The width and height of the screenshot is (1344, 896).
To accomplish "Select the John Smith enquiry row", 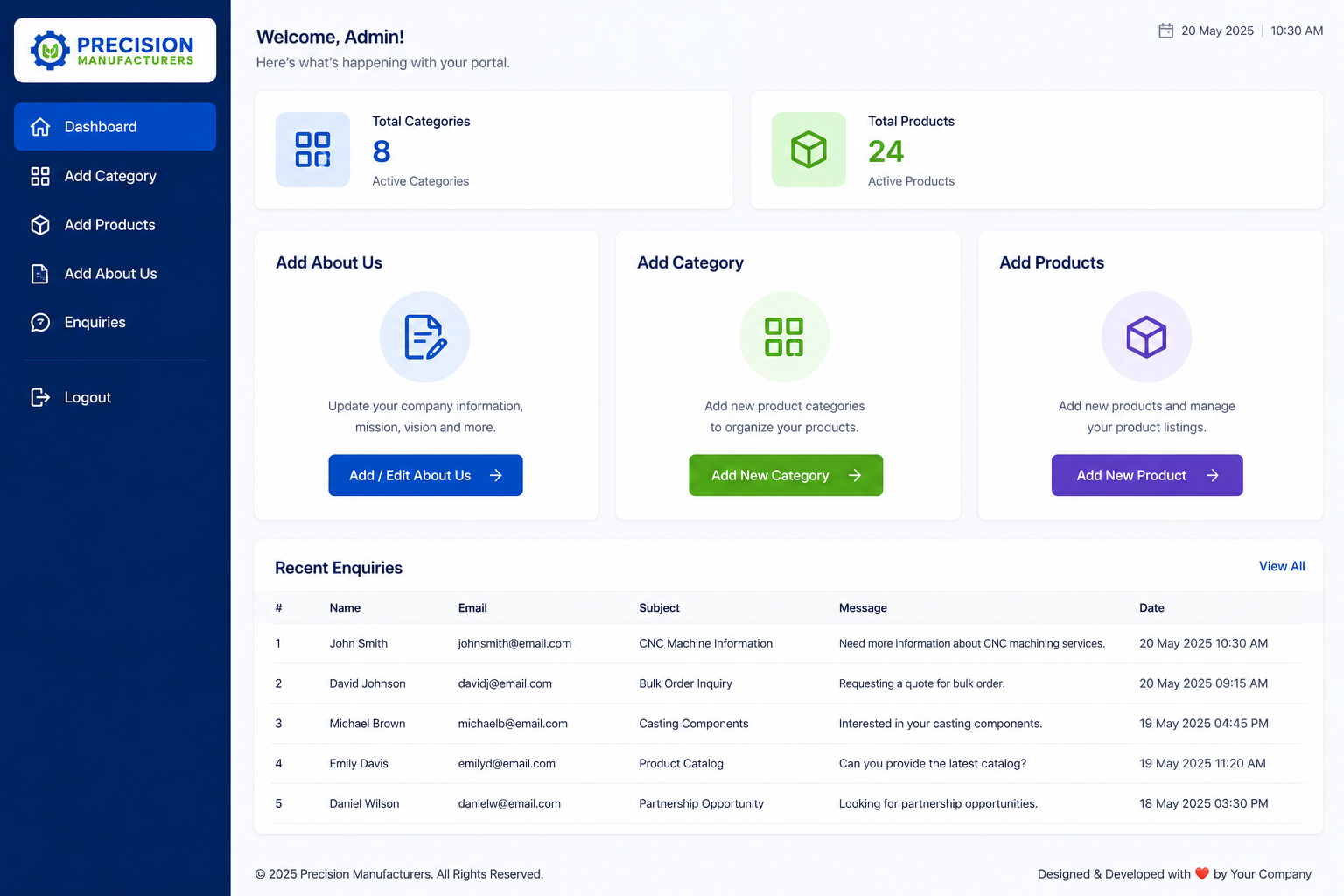I will point(788,643).
